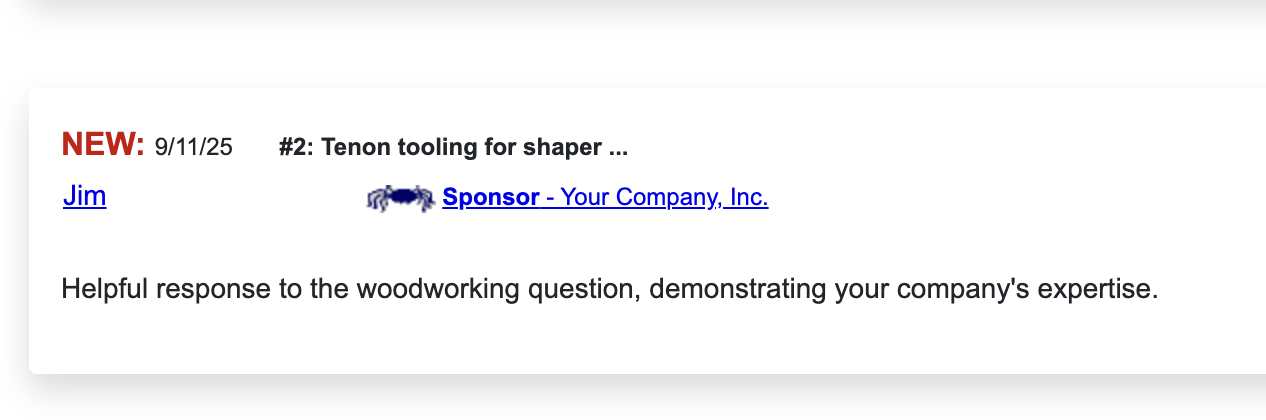Visit the Your Company, Inc. link
Image resolution: width=1266 pixels, height=420 pixels.
pos(664,197)
